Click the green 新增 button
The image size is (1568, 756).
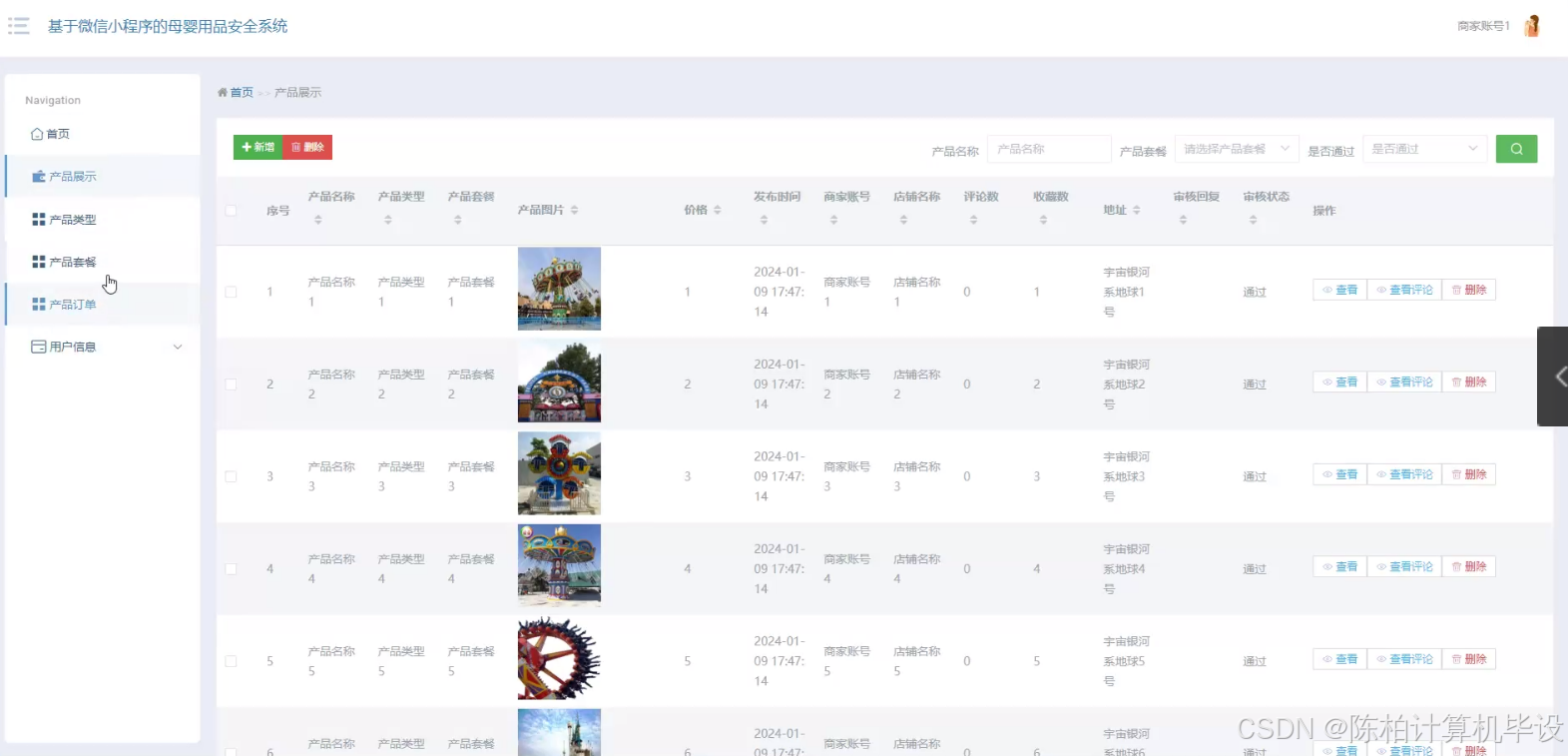click(259, 147)
